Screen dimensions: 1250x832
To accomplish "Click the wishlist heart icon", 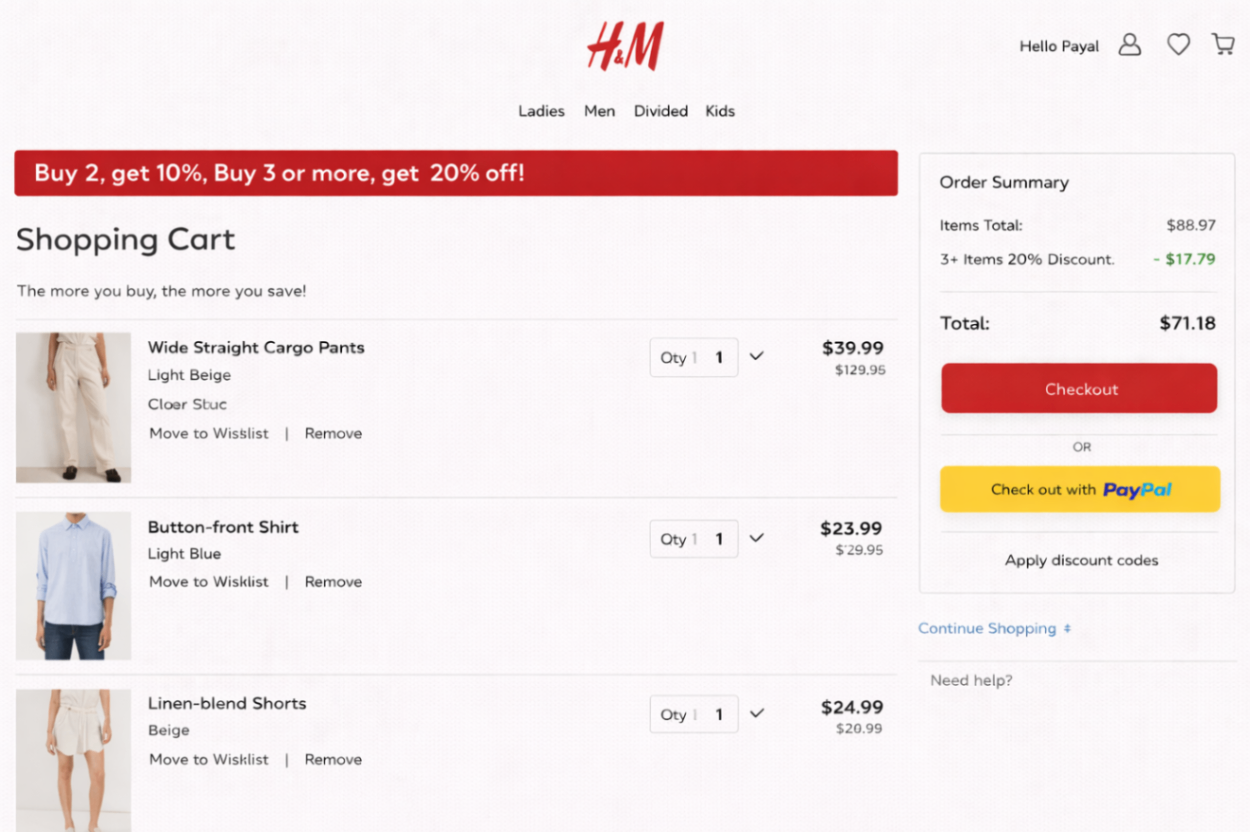I will tap(1178, 44).
